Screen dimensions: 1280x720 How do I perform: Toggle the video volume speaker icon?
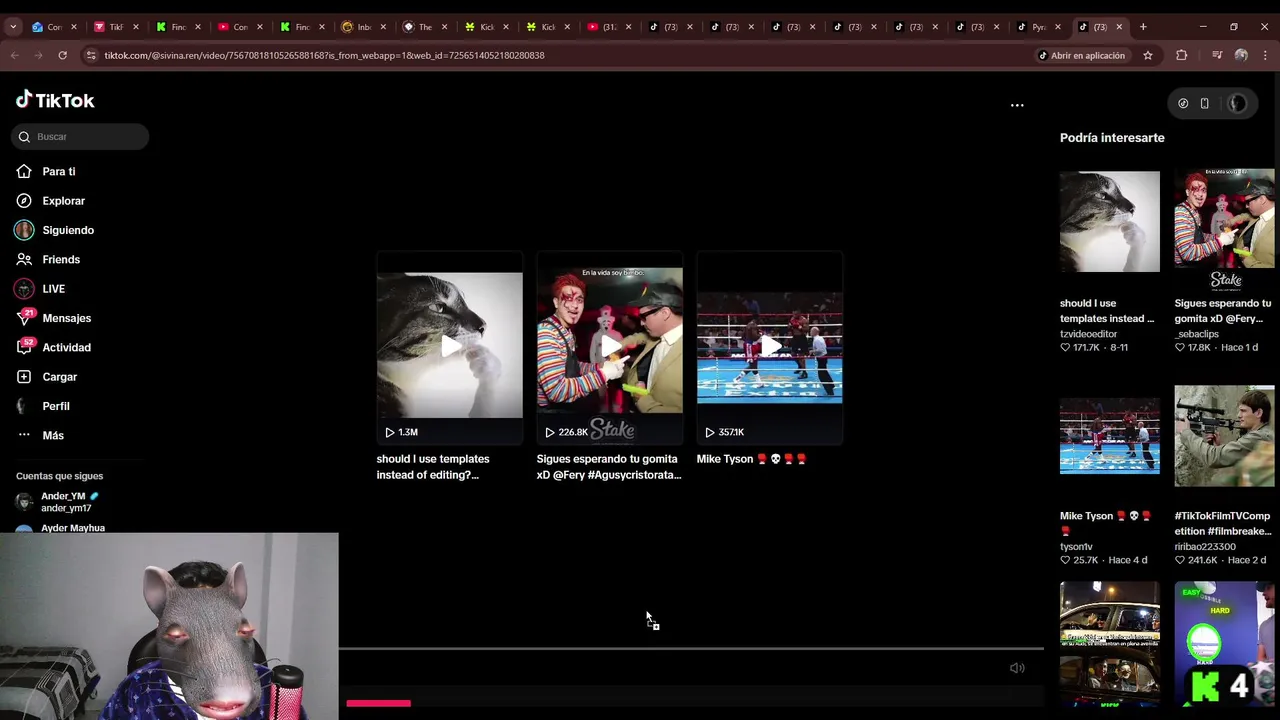pos(1017,668)
